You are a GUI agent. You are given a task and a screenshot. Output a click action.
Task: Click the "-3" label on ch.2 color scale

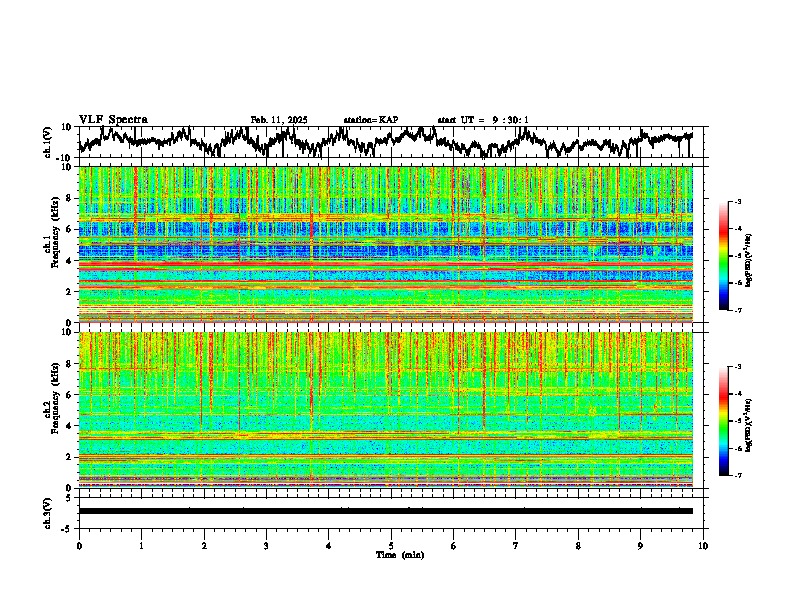pos(738,367)
